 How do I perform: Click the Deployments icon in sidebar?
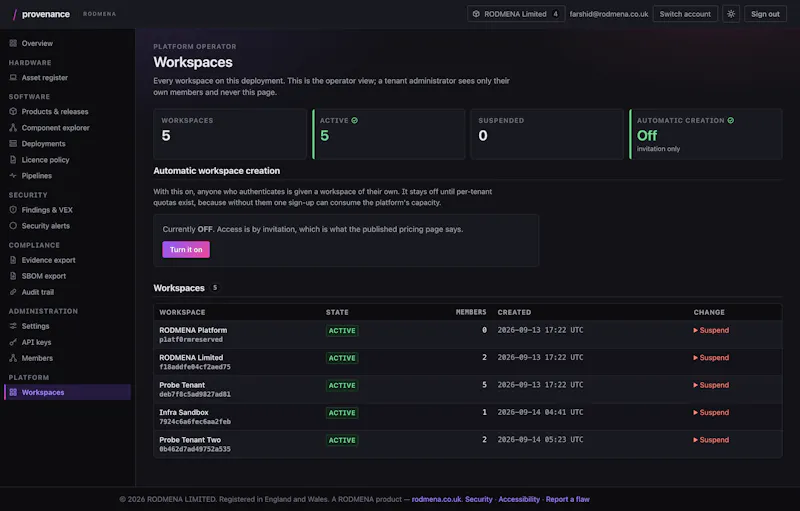(x=13, y=144)
